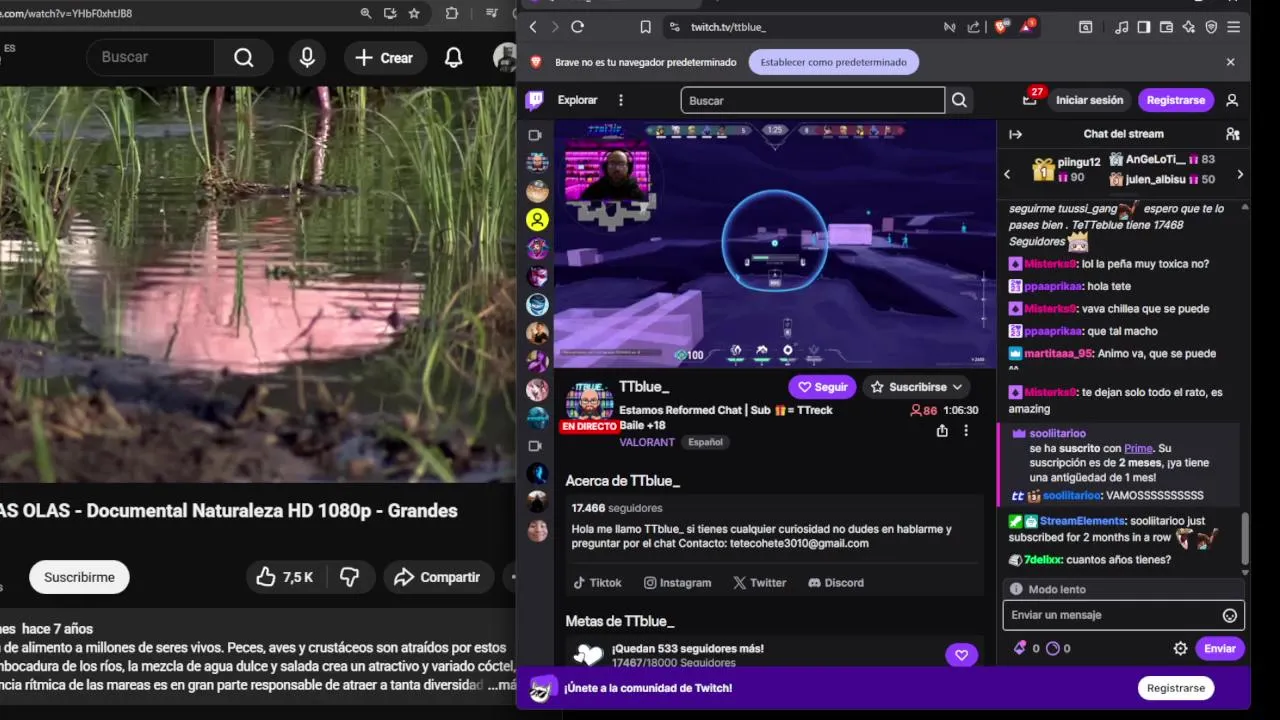The height and width of the screenshot is (720, 1280).
Task: Open the chat emote picker smiley
Action: (x=1230, y=616)
